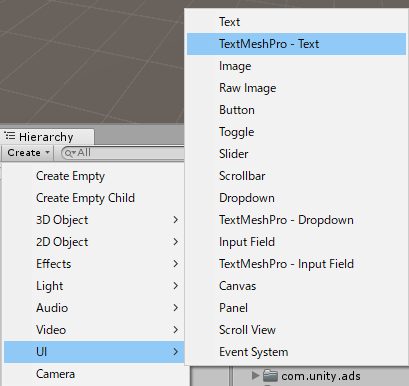
Task: Click Create Empty in the Create menu
Action: pos(94,176)
